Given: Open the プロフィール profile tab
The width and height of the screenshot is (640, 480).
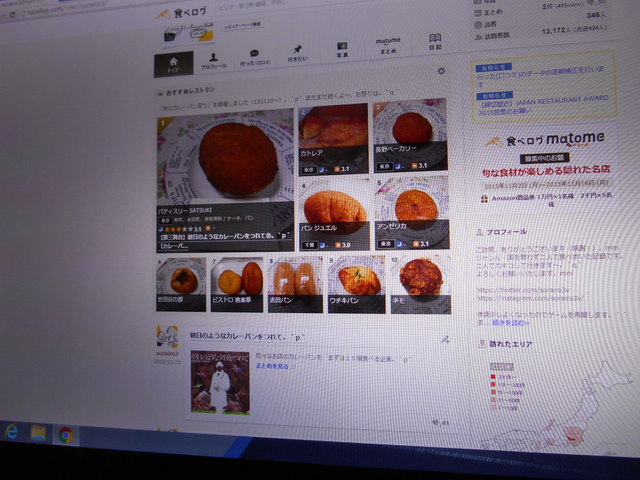Looking at the screenshot, I should tap(213, 62).
